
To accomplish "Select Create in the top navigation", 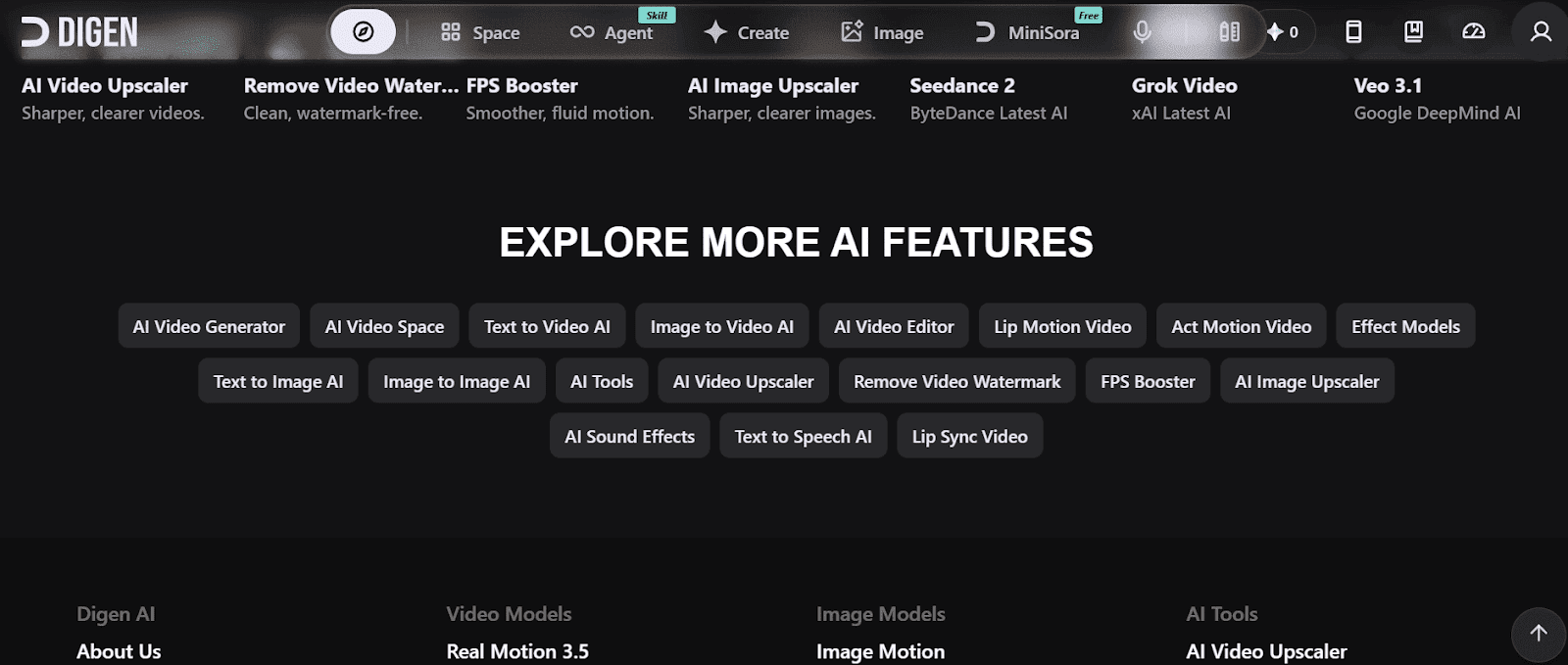I will 747,32.
